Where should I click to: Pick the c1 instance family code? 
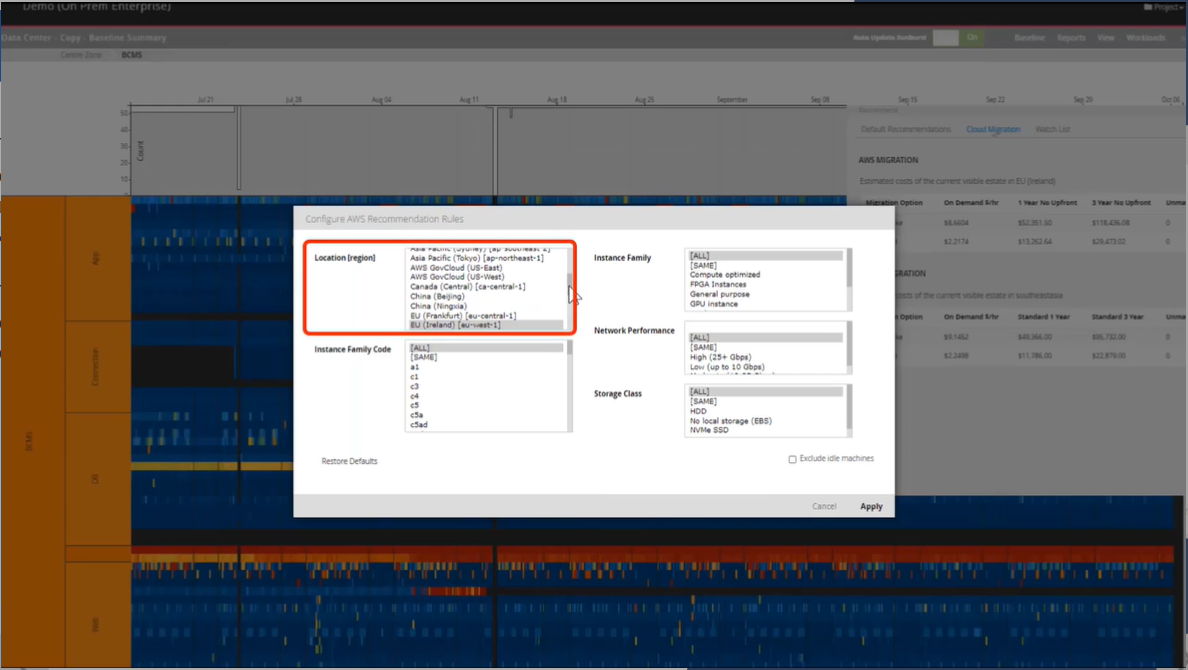coord(414,377)
